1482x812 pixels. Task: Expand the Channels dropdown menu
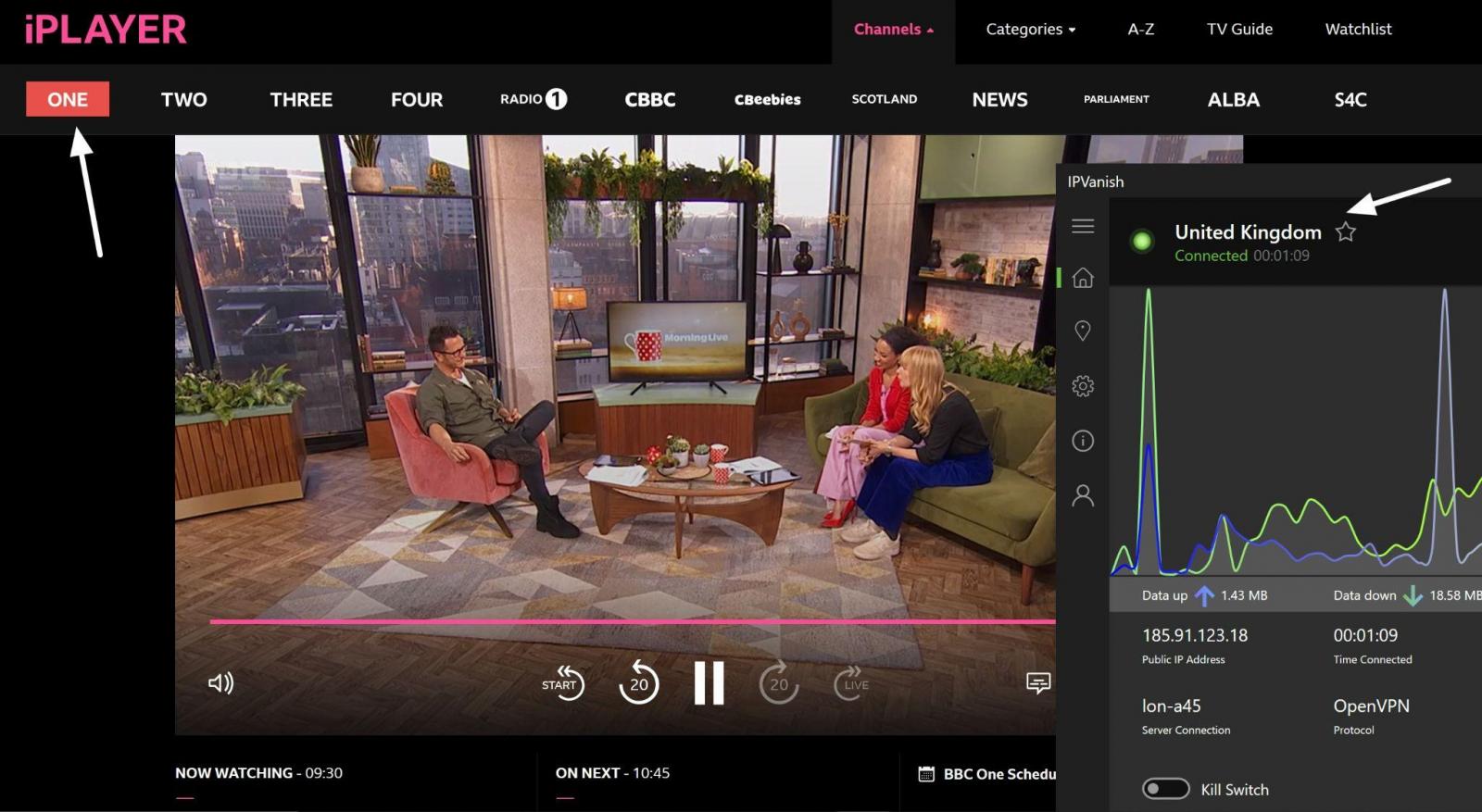tap(893, 30)
